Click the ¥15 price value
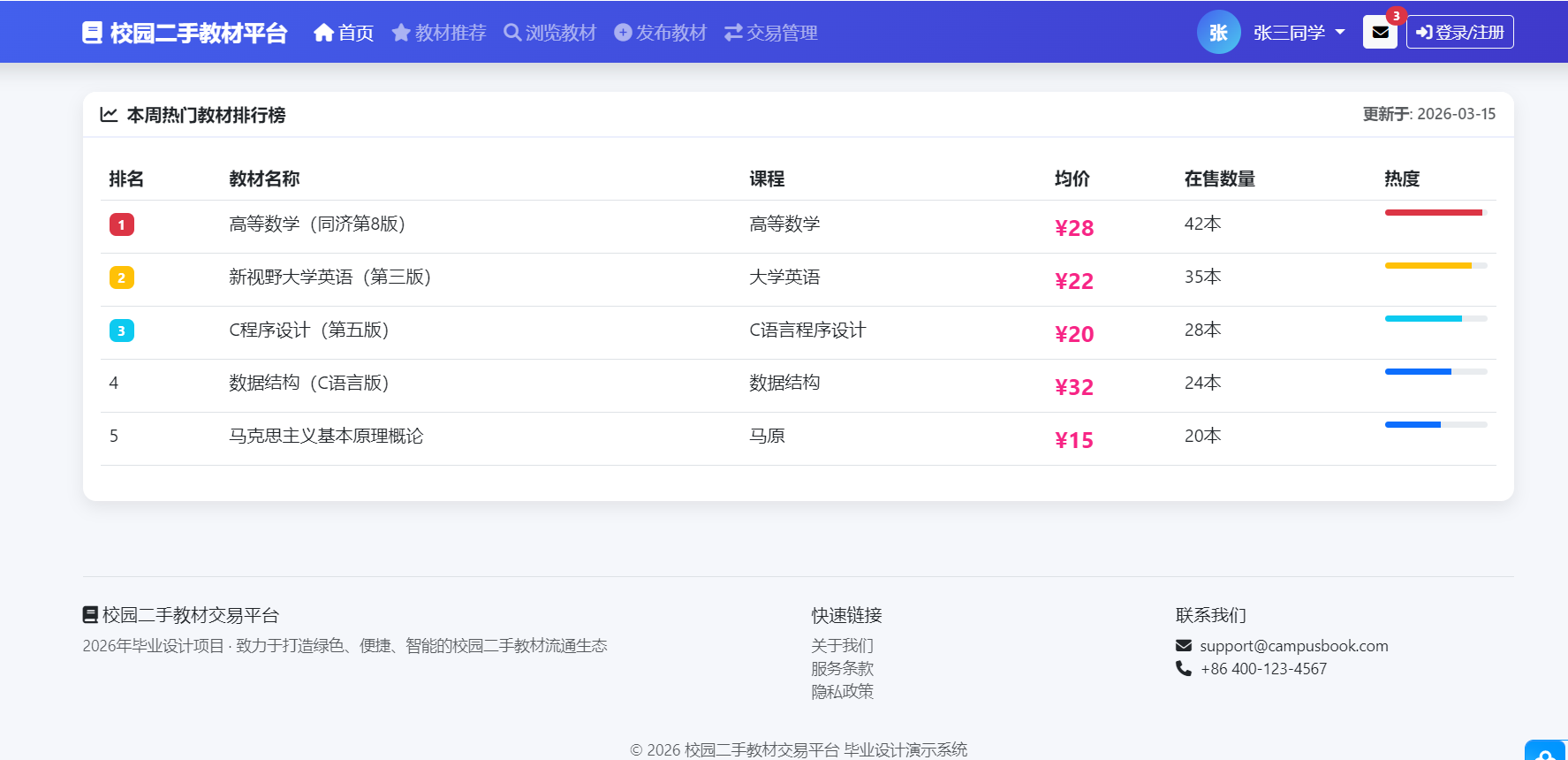The height and width of the screenshot is (760, 1568). [1074, 440]
